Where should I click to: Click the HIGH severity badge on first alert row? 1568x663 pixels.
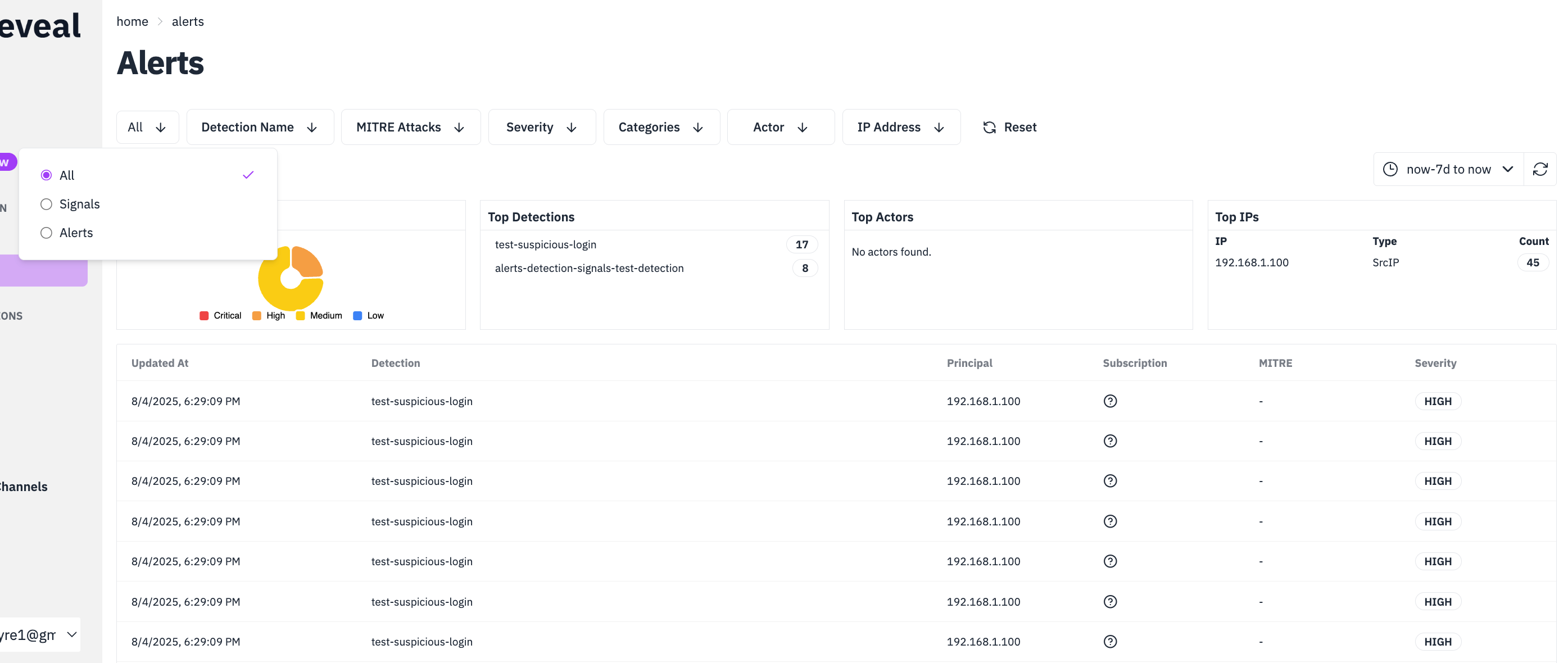(x=1438, y=401)
